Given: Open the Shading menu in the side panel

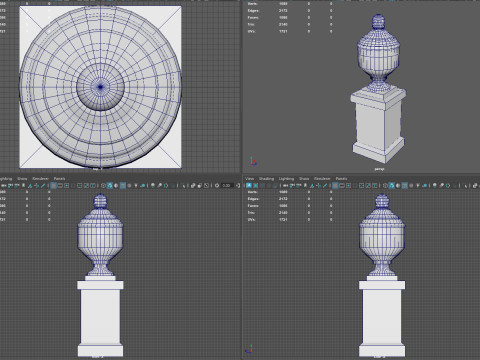Looking at the screenshot, I should [x=266, y=179].
